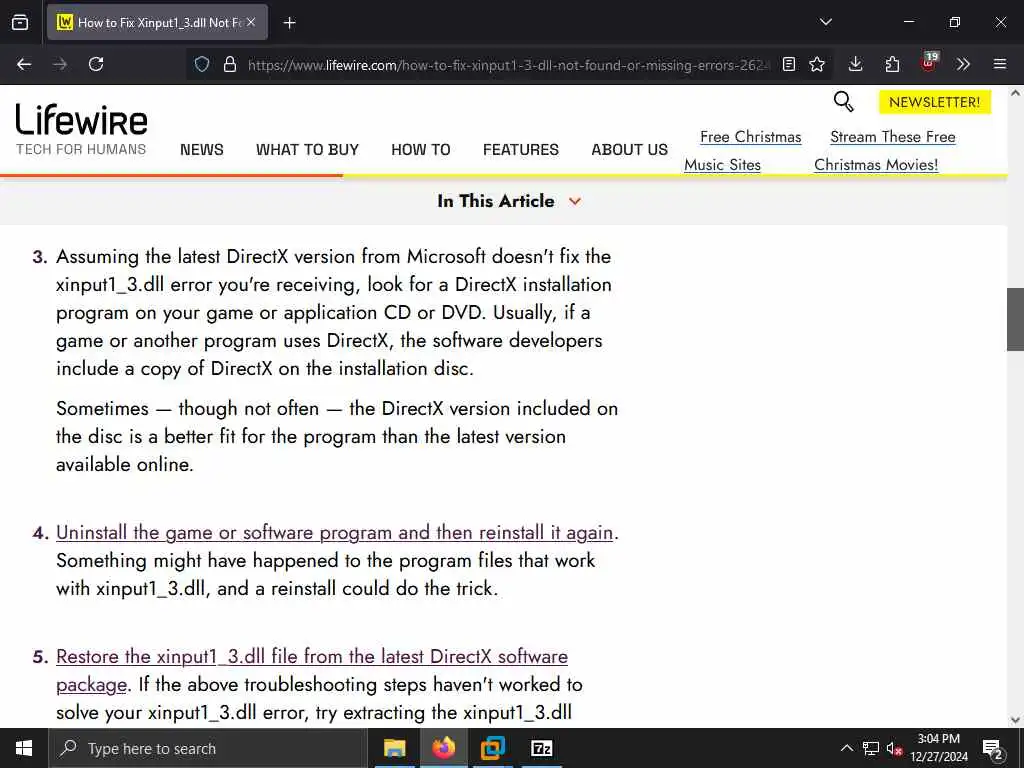Click the page scrollbar thumb
This screenshot has height=768, width=1024.
coord(1015,319)
